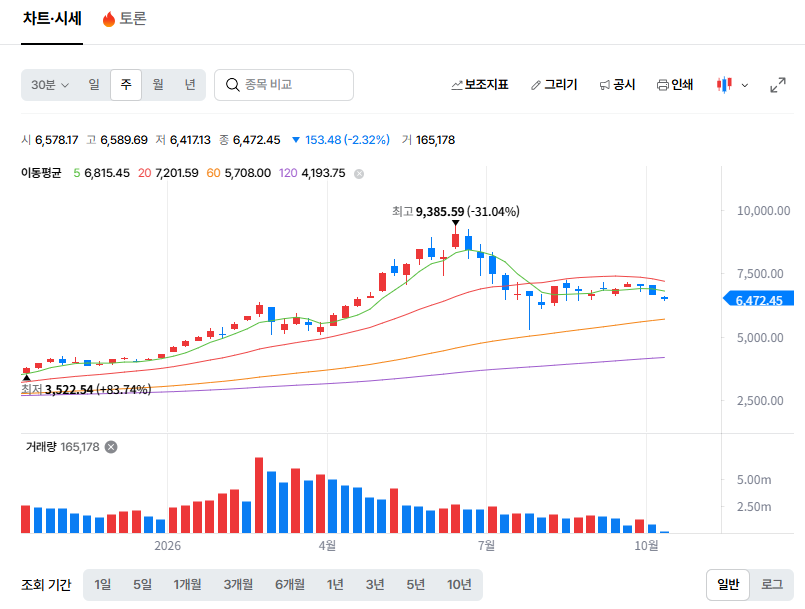Set 조회 기간 to 3개월
This screenshot has height=609, width=805.
coord(238,584)
